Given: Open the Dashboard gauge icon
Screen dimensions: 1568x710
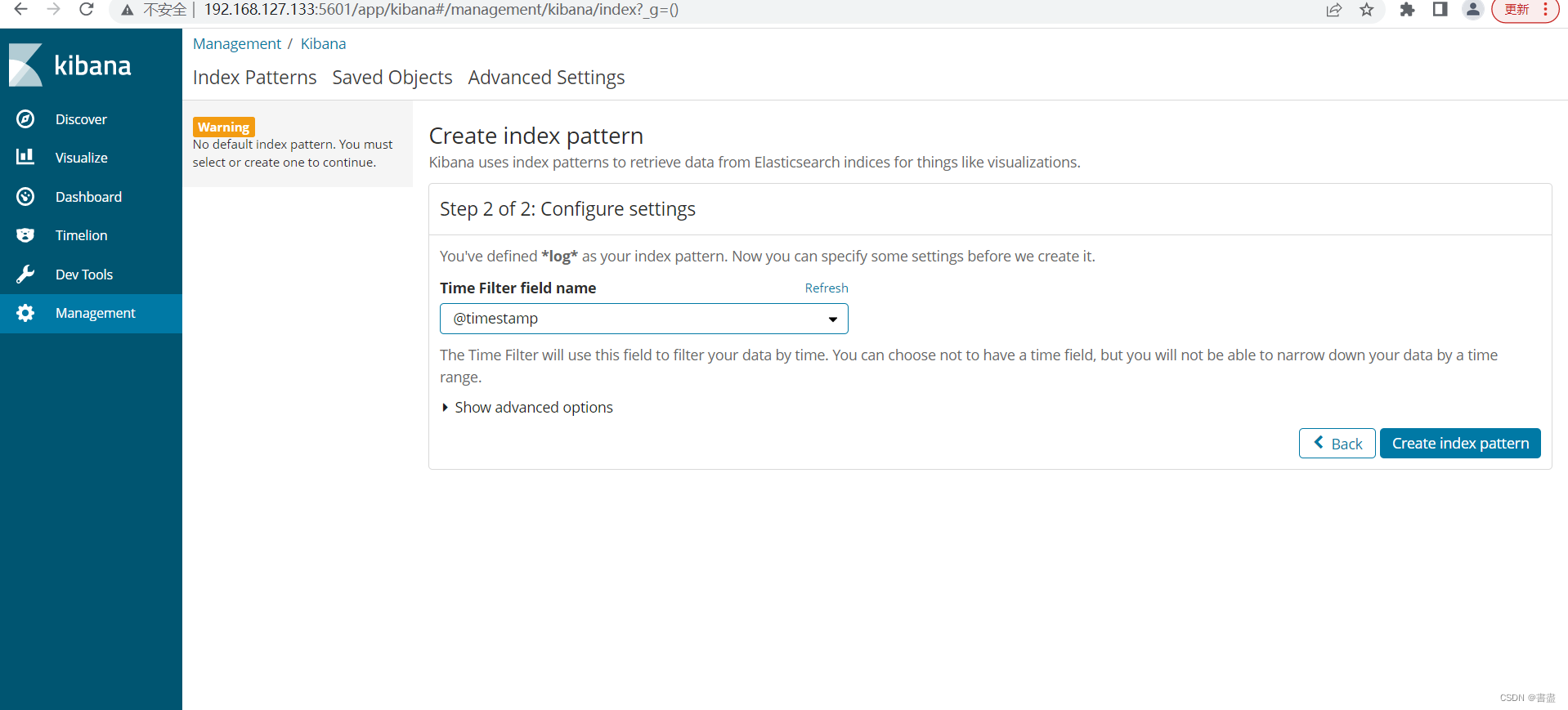Looking at the screenshot, I should [x=25, y=196].
